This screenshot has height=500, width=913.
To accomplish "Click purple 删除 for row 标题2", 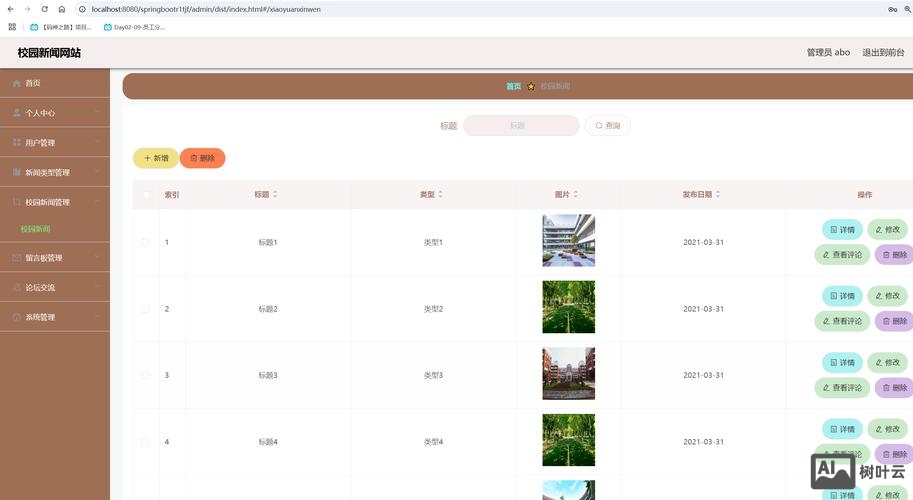I will 894,321.
